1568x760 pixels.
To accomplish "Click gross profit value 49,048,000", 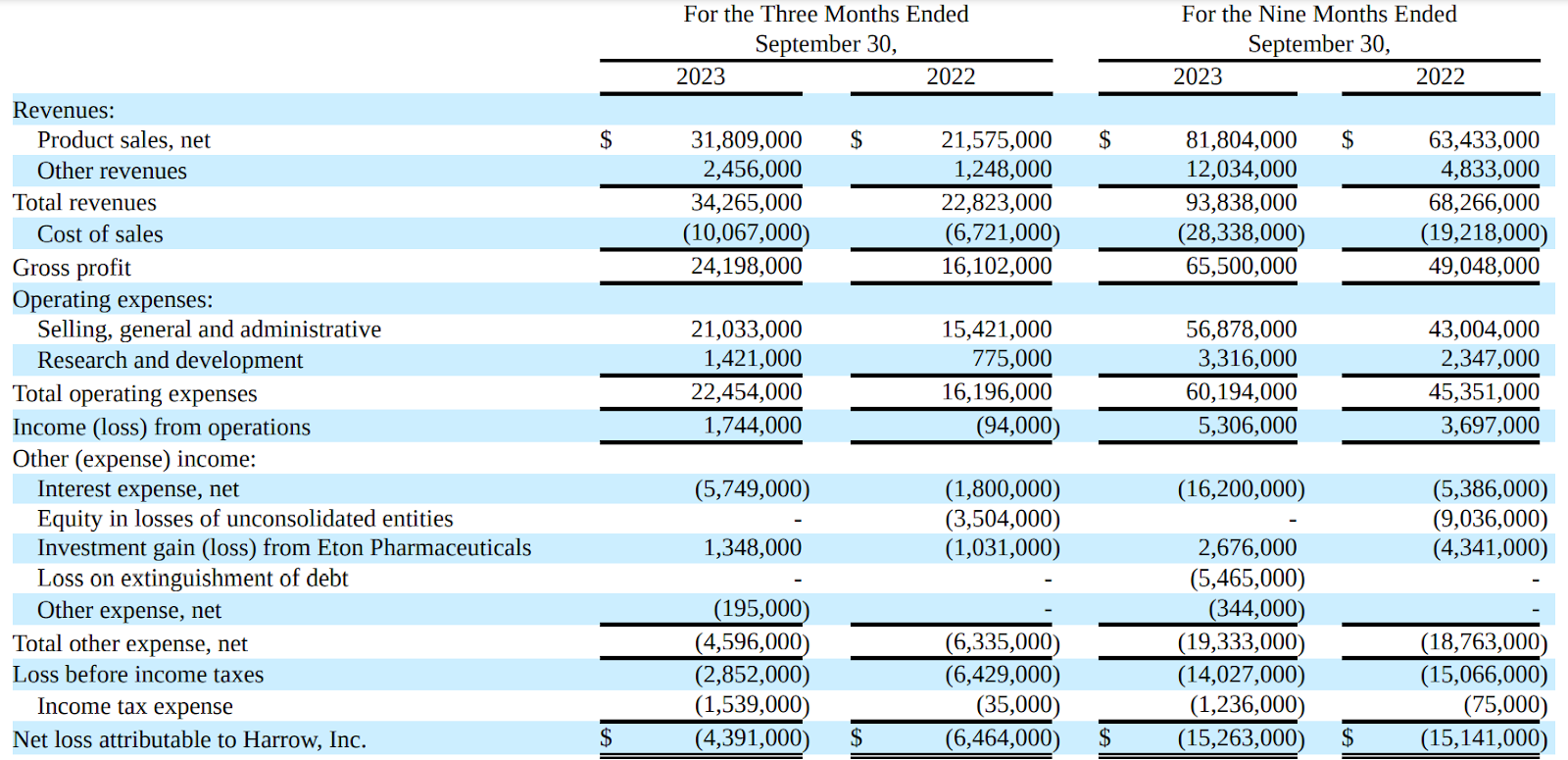I will point(1484,266).
